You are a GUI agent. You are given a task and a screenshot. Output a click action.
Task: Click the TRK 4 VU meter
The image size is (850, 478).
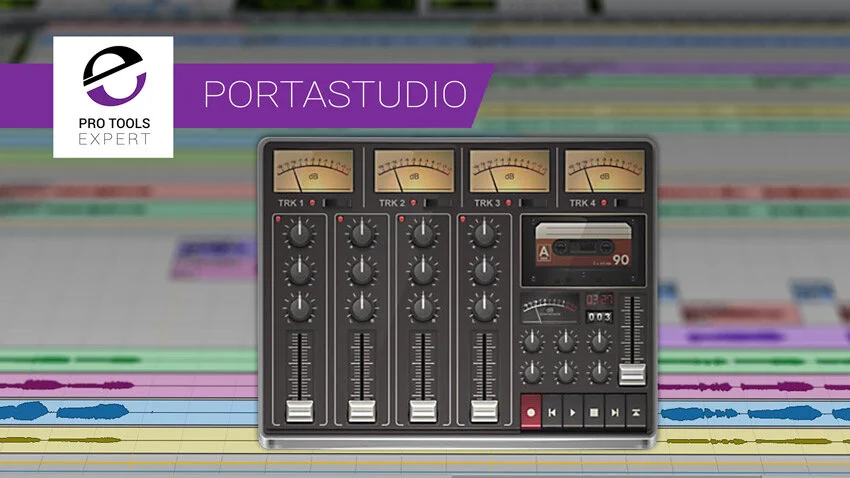tap(605, 171)
